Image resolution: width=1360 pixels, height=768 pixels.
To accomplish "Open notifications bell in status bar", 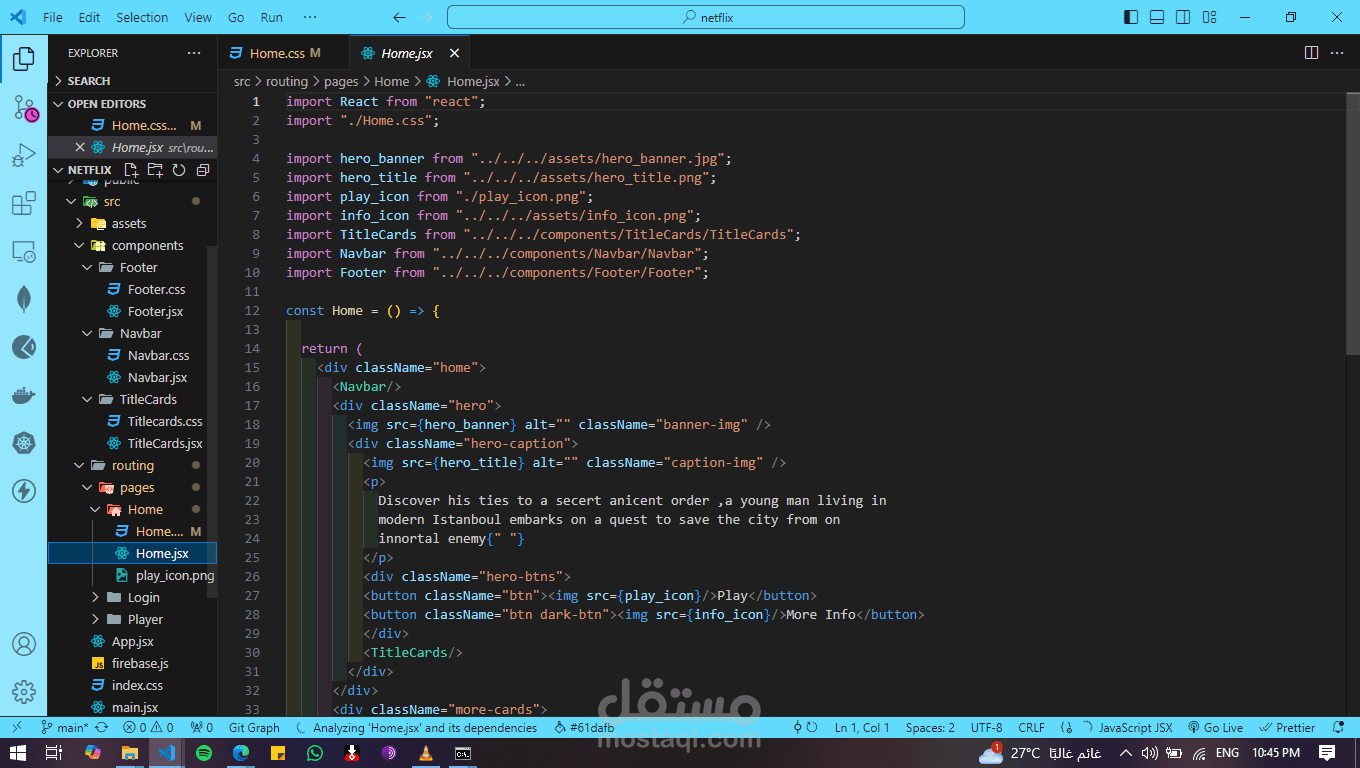I will pyautogui.click(x=1338, y=728).
